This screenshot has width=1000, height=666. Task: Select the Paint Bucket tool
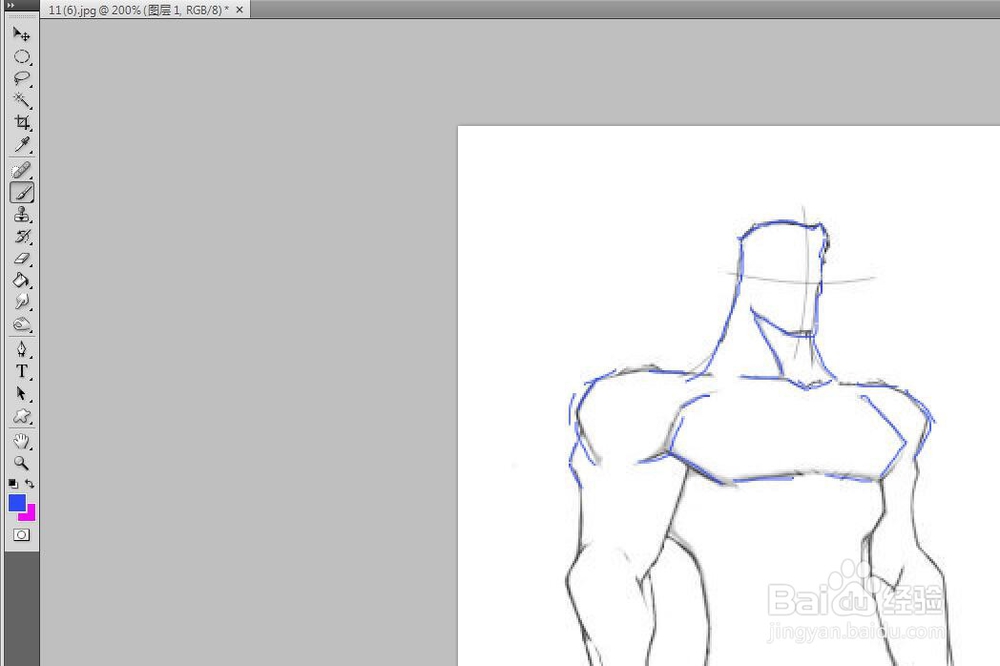click(x=22, y=280)
